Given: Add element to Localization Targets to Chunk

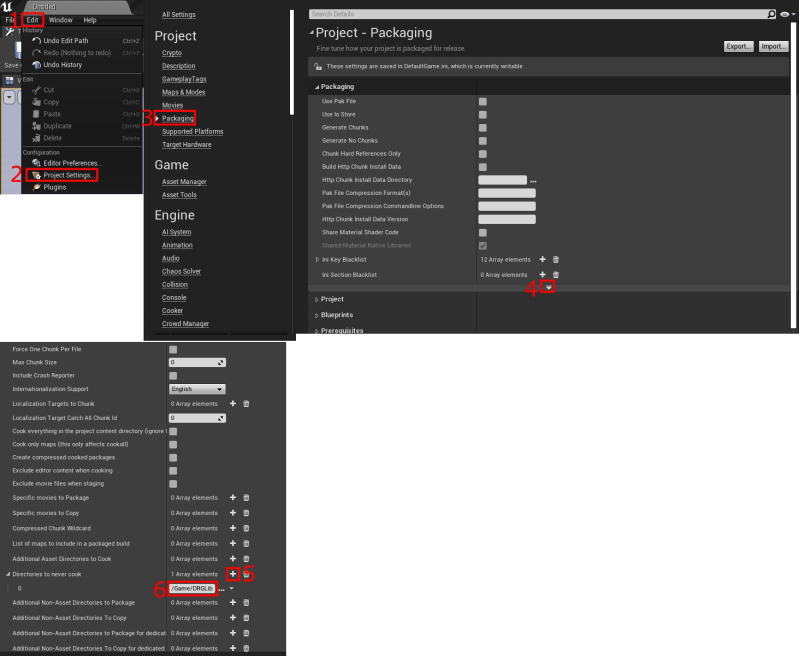Looking at the screenshot, I should point(233,404).
